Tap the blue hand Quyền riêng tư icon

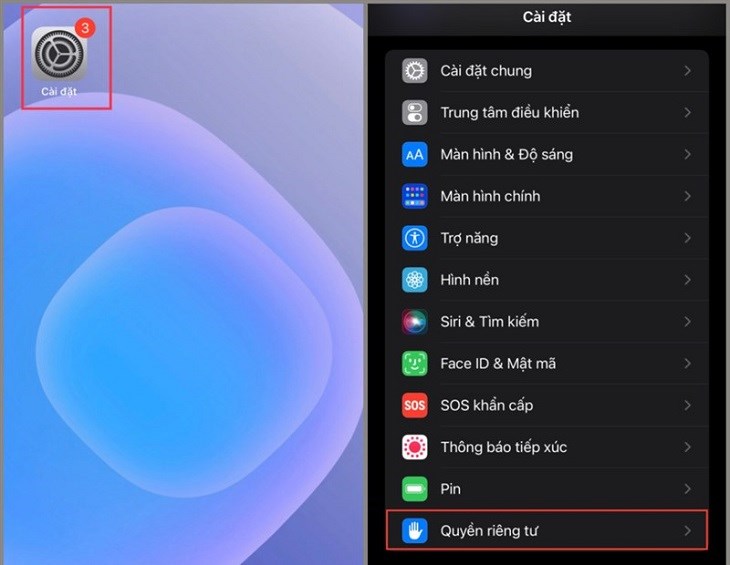[x=414, y=531]
